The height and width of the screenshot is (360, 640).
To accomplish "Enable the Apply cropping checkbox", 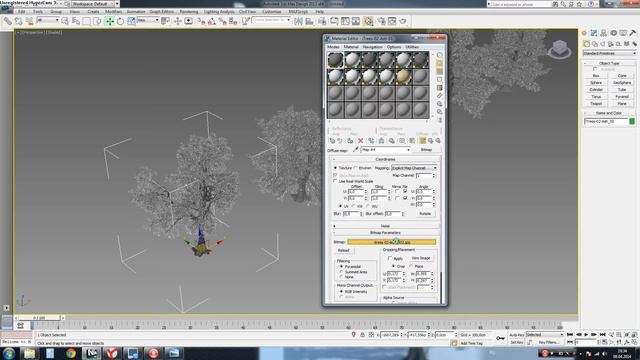I will (x=390, y=258).
